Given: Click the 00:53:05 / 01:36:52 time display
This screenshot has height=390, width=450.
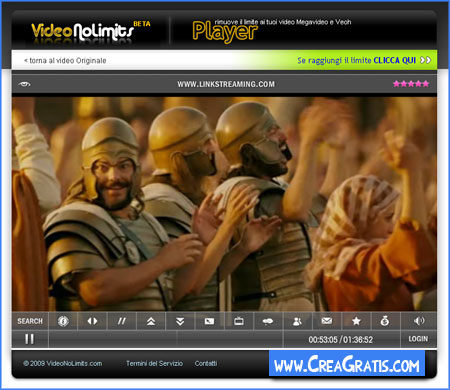Looking at the screenshot, I should pyautogui.click(x=341, y=340).
